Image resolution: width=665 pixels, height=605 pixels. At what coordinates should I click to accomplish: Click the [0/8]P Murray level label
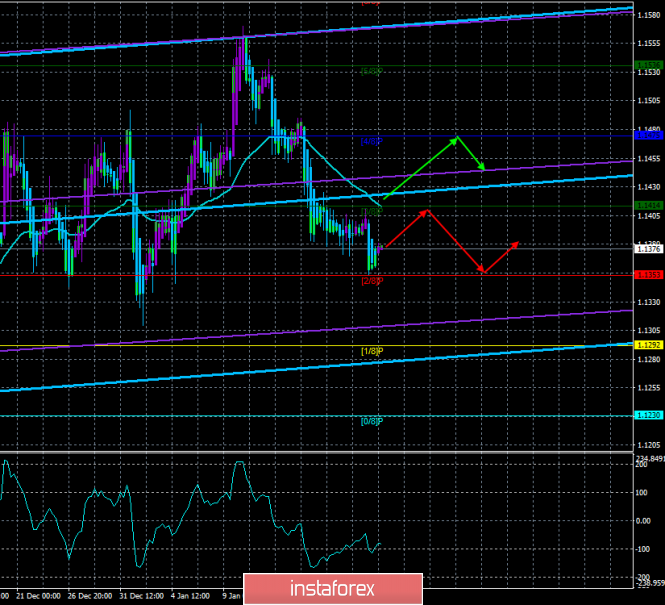coord(372,421)
